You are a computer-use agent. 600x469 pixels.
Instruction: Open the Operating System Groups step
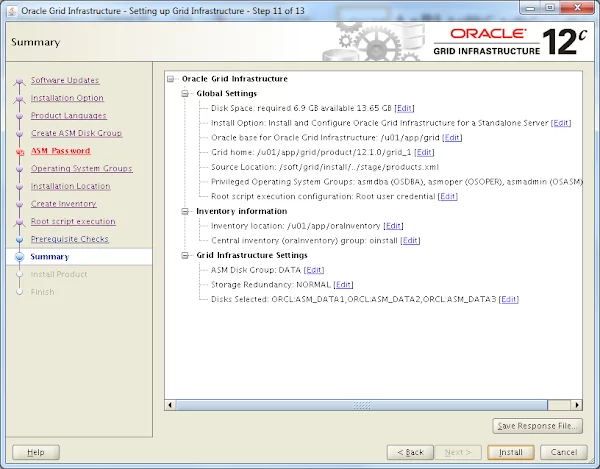pos(82,168)
